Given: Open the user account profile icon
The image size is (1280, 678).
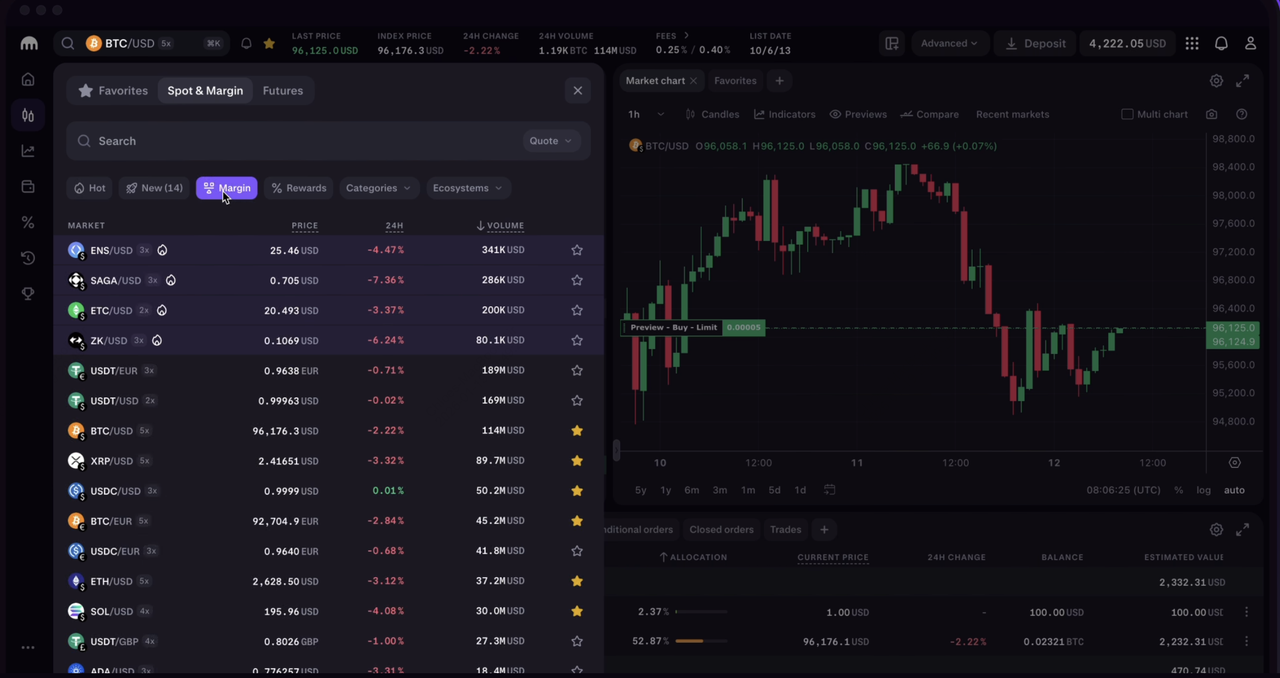Looking at the screenshot, I should point(1250,44).
